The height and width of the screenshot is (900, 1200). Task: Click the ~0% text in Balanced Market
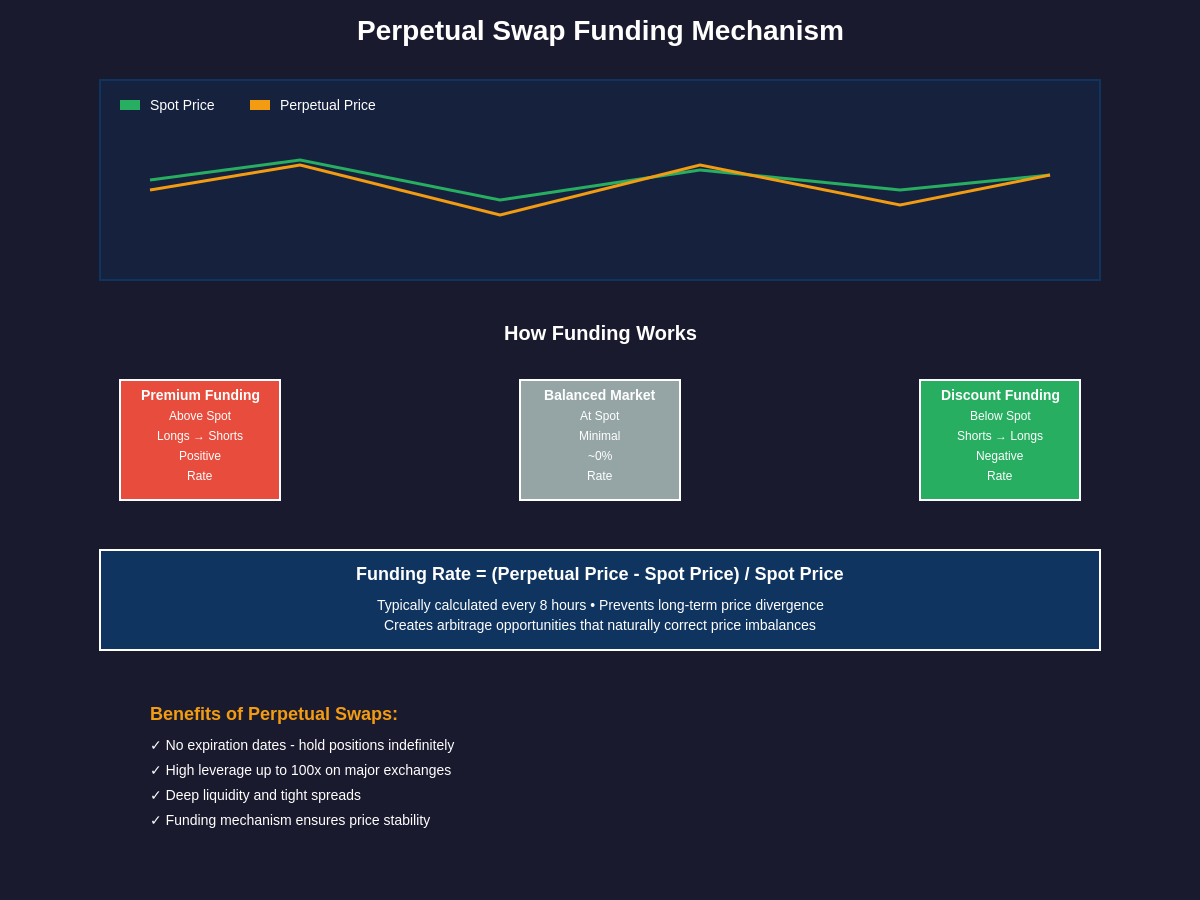tap(600, 456)
